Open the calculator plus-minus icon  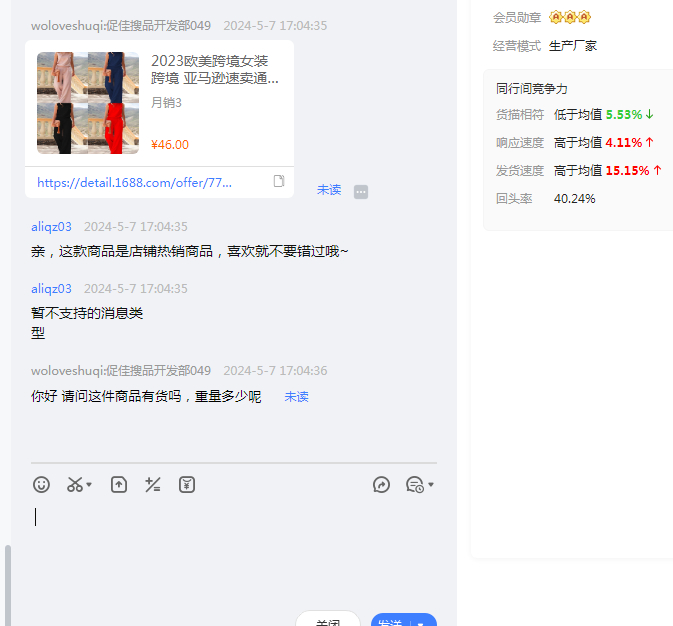pos(153,485)
